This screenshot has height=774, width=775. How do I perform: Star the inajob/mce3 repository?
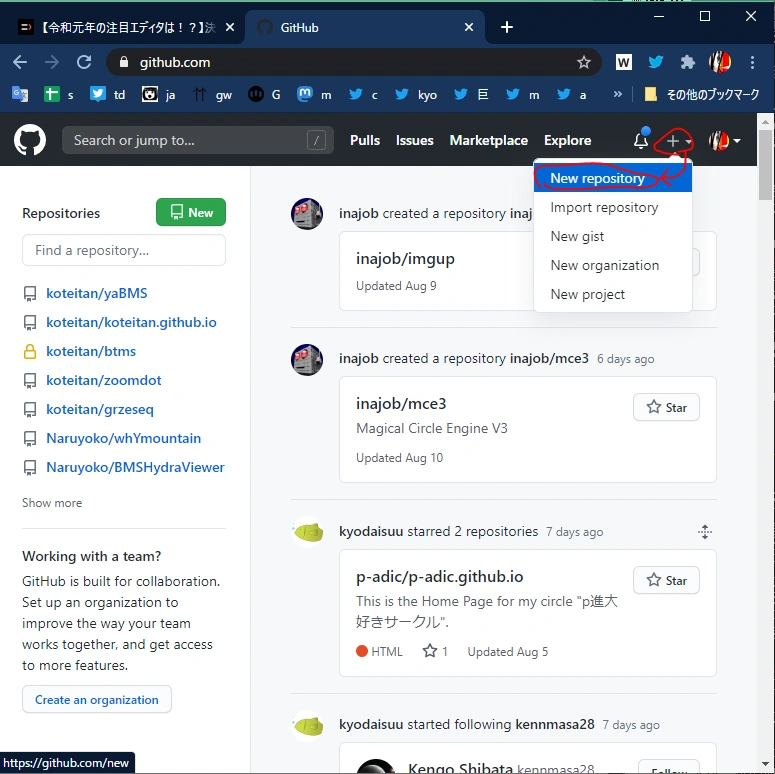coord(666,407)
